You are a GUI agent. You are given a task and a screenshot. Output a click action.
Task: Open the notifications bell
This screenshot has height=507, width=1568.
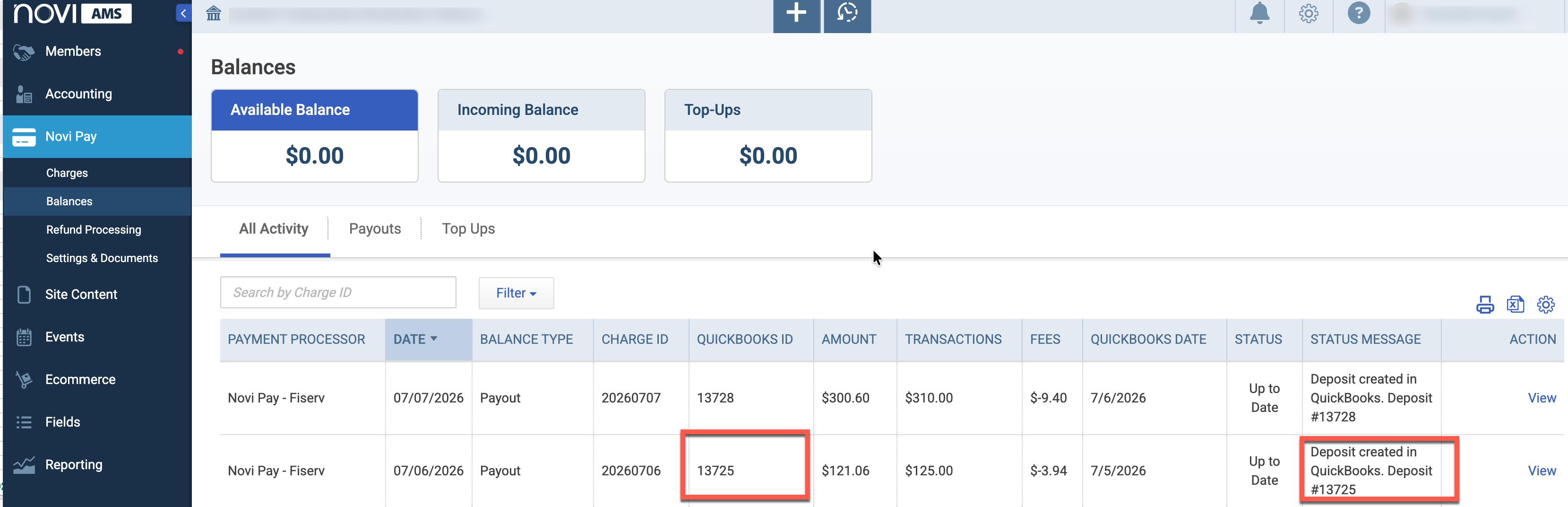(x=1259, y=13)
